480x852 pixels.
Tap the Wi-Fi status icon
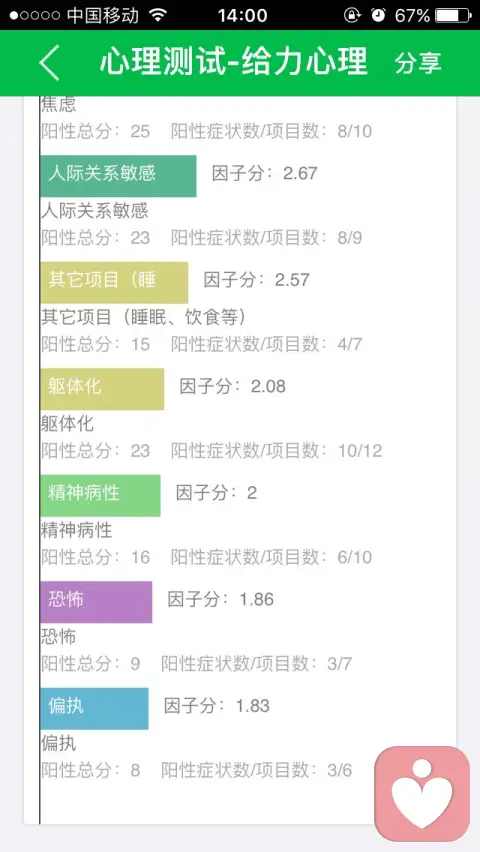(158, 15)
